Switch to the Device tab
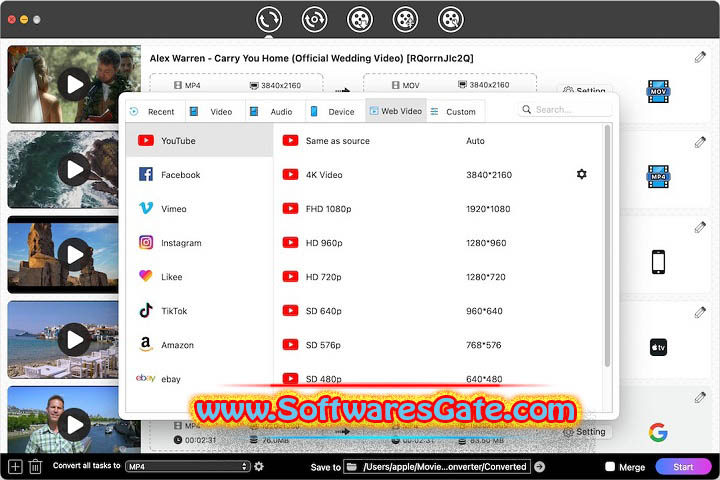The image size is (720, 480). coord(336,112)
